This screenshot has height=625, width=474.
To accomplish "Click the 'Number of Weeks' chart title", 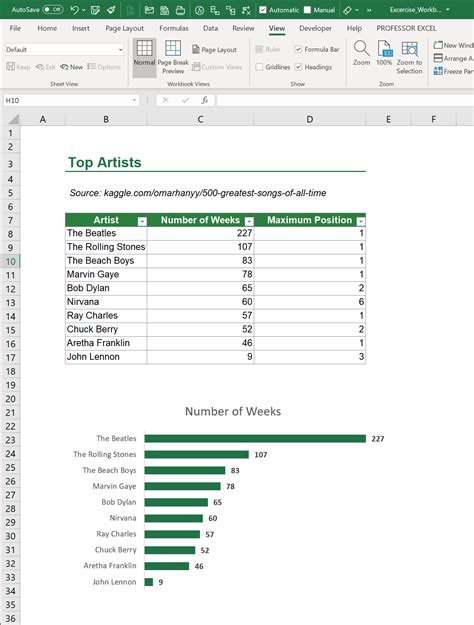I will [233, 411].
